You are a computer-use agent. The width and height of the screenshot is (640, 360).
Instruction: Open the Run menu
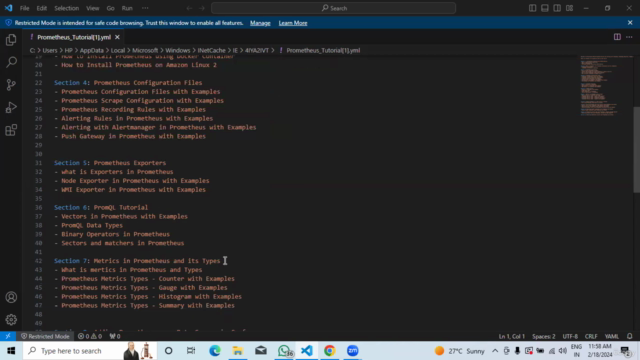pyautogui.click(x=127, y=8)
